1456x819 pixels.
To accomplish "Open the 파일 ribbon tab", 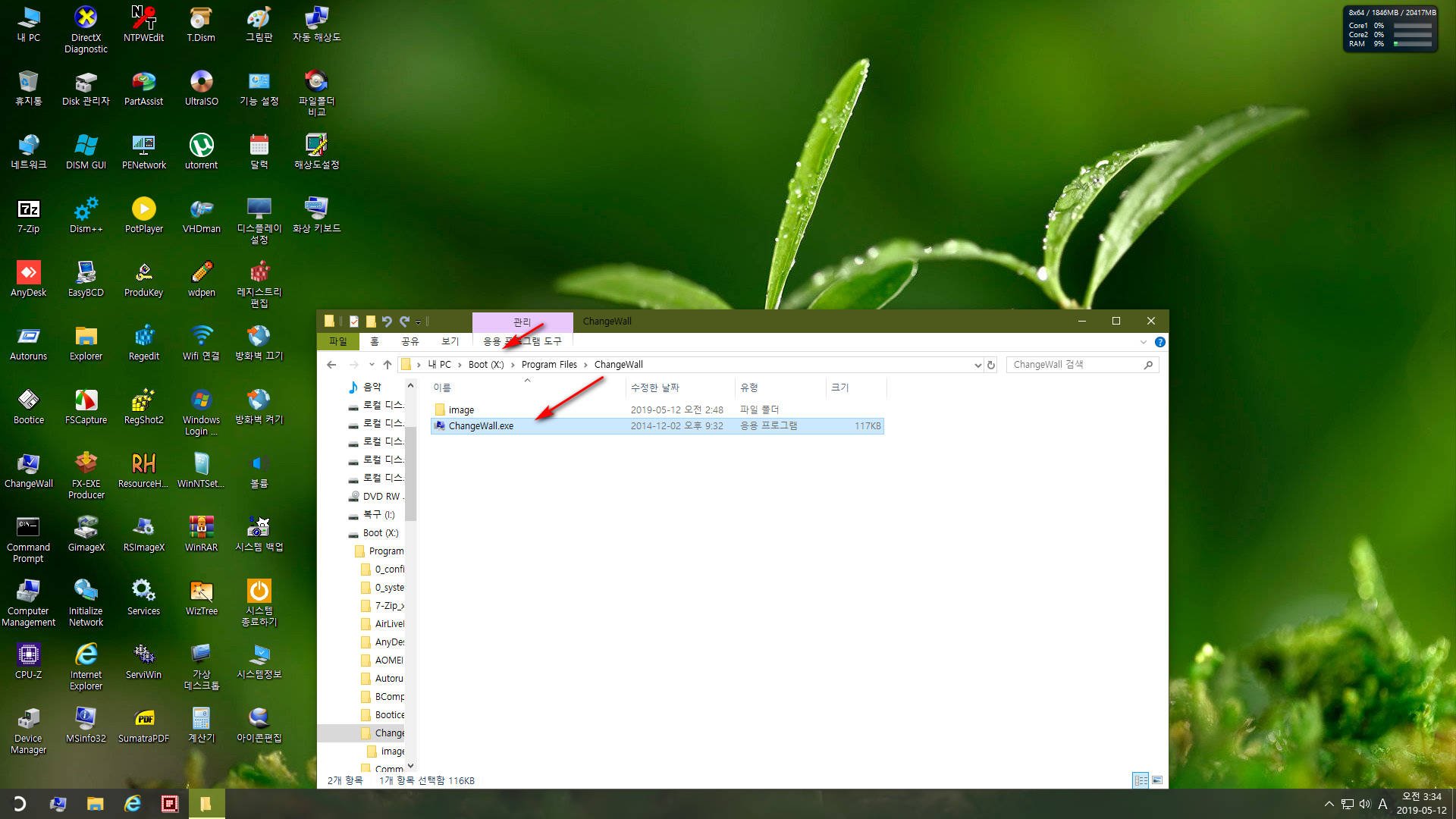I will tap(337, 341).
